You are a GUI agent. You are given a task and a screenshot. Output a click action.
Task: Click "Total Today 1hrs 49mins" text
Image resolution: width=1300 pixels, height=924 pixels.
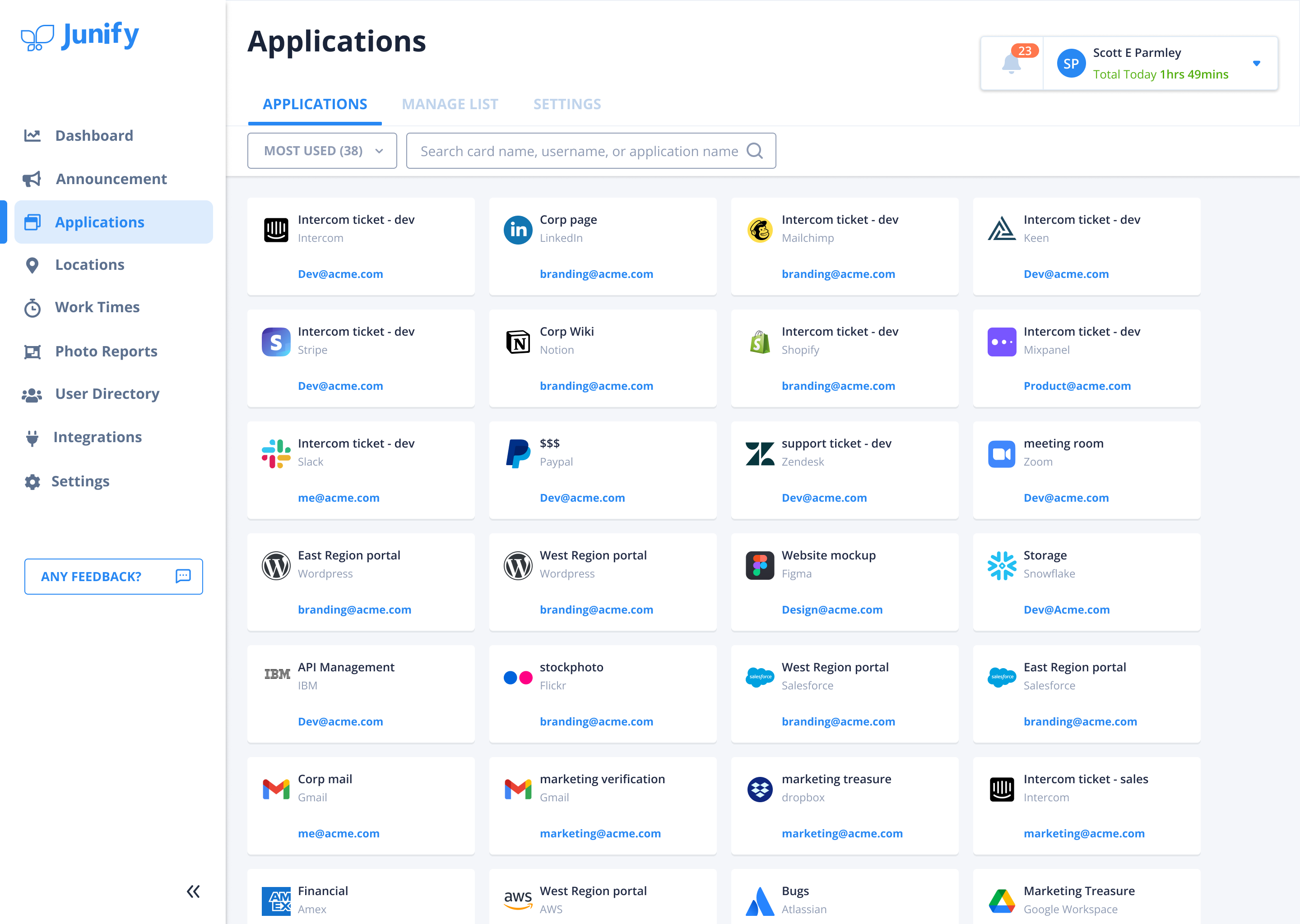click(x=1161, y=74)
